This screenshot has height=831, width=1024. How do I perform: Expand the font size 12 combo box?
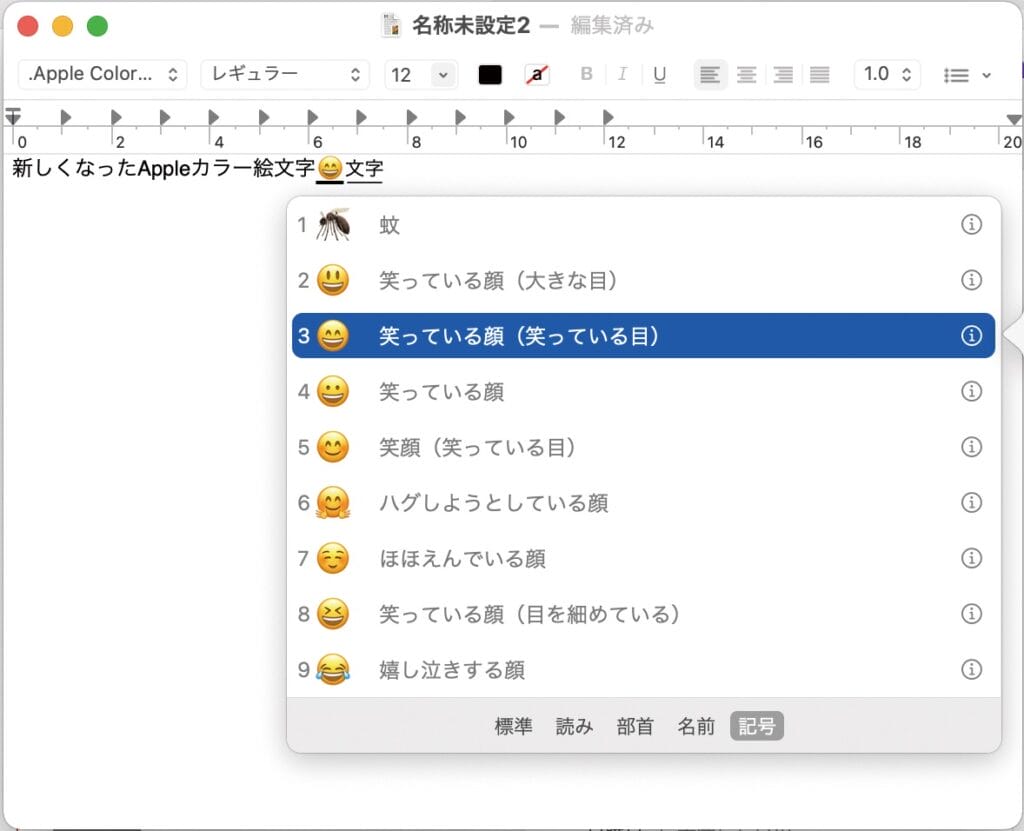[x=441, y=74]
